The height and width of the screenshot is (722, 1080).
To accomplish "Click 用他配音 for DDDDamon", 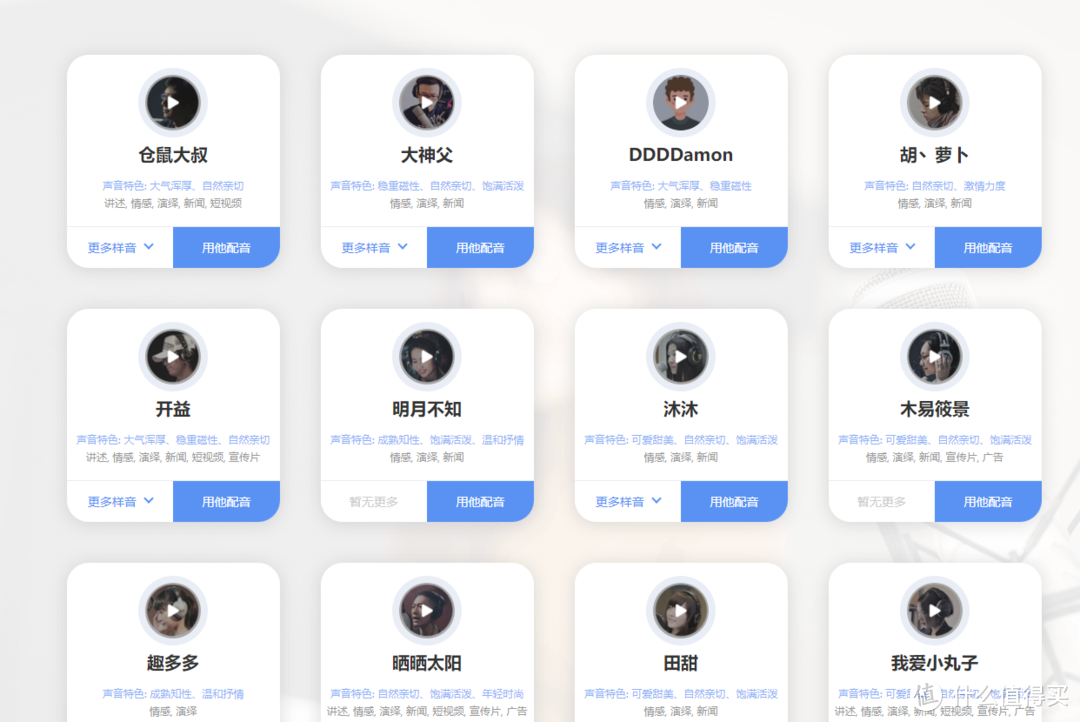I will 734,247.
